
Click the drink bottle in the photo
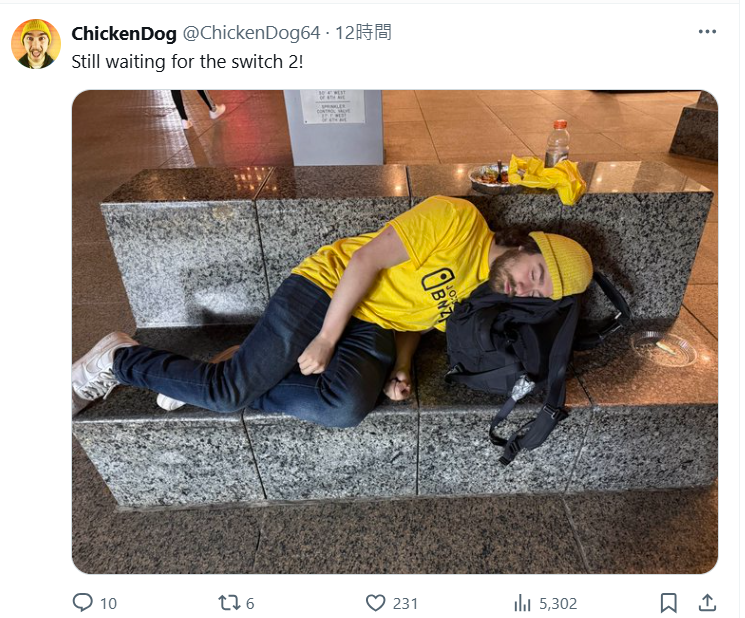pos(557,143)
